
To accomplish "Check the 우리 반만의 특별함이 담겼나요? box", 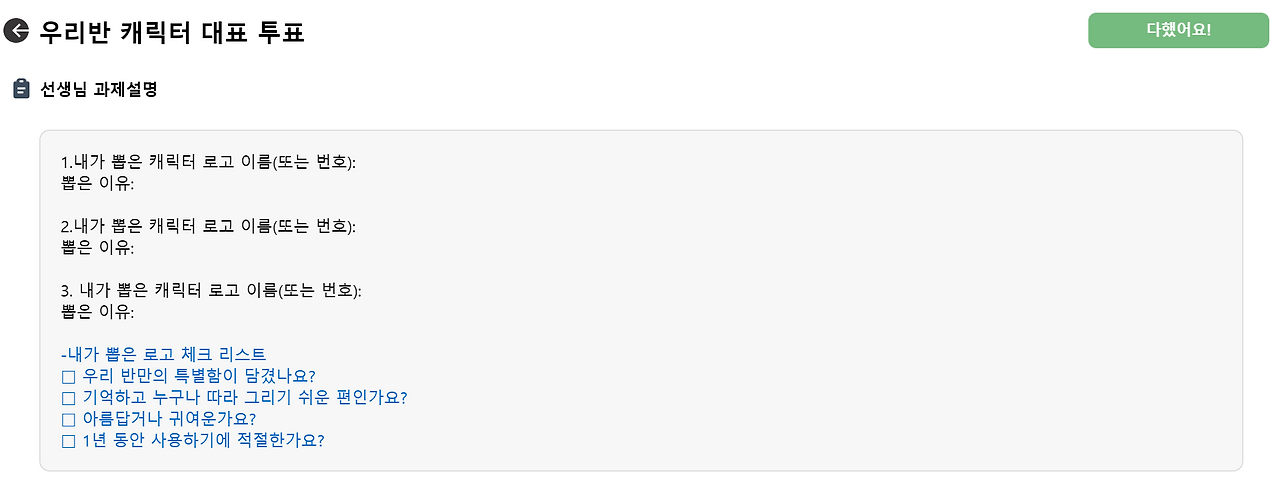I will (69, 376).
